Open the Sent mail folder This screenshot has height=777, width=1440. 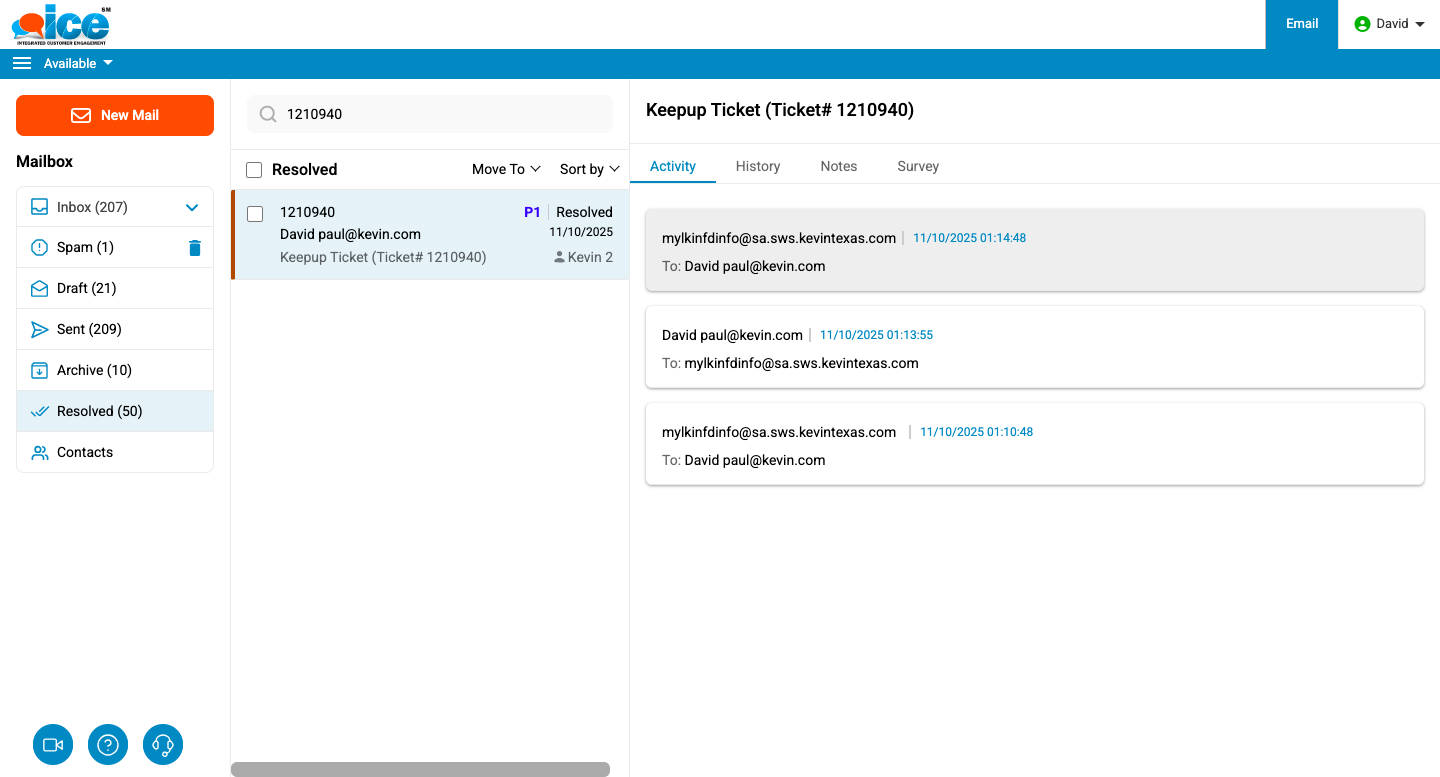[x=89, y=329]
